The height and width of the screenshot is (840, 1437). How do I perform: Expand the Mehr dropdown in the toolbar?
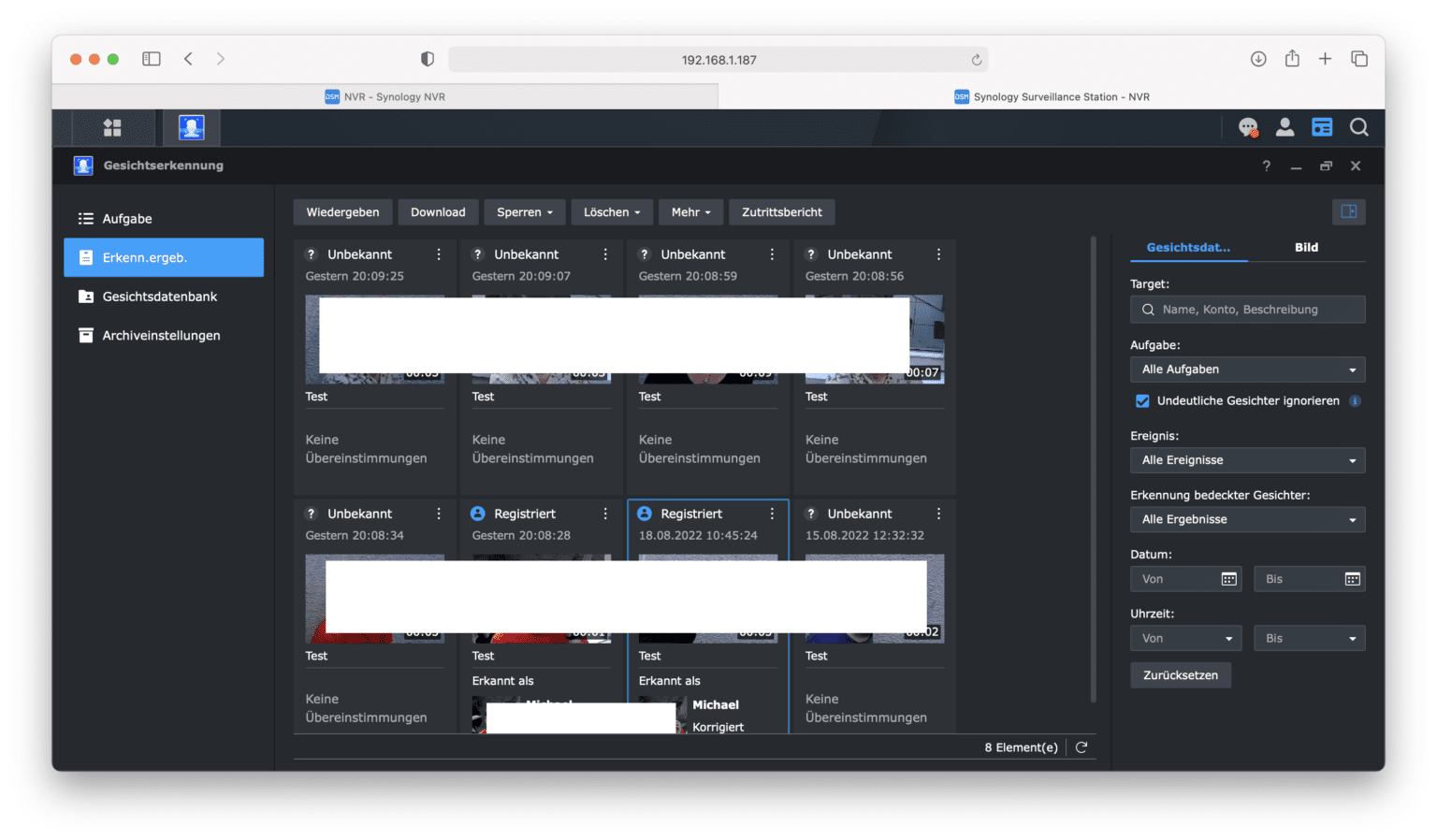click(x=690, y=211)
